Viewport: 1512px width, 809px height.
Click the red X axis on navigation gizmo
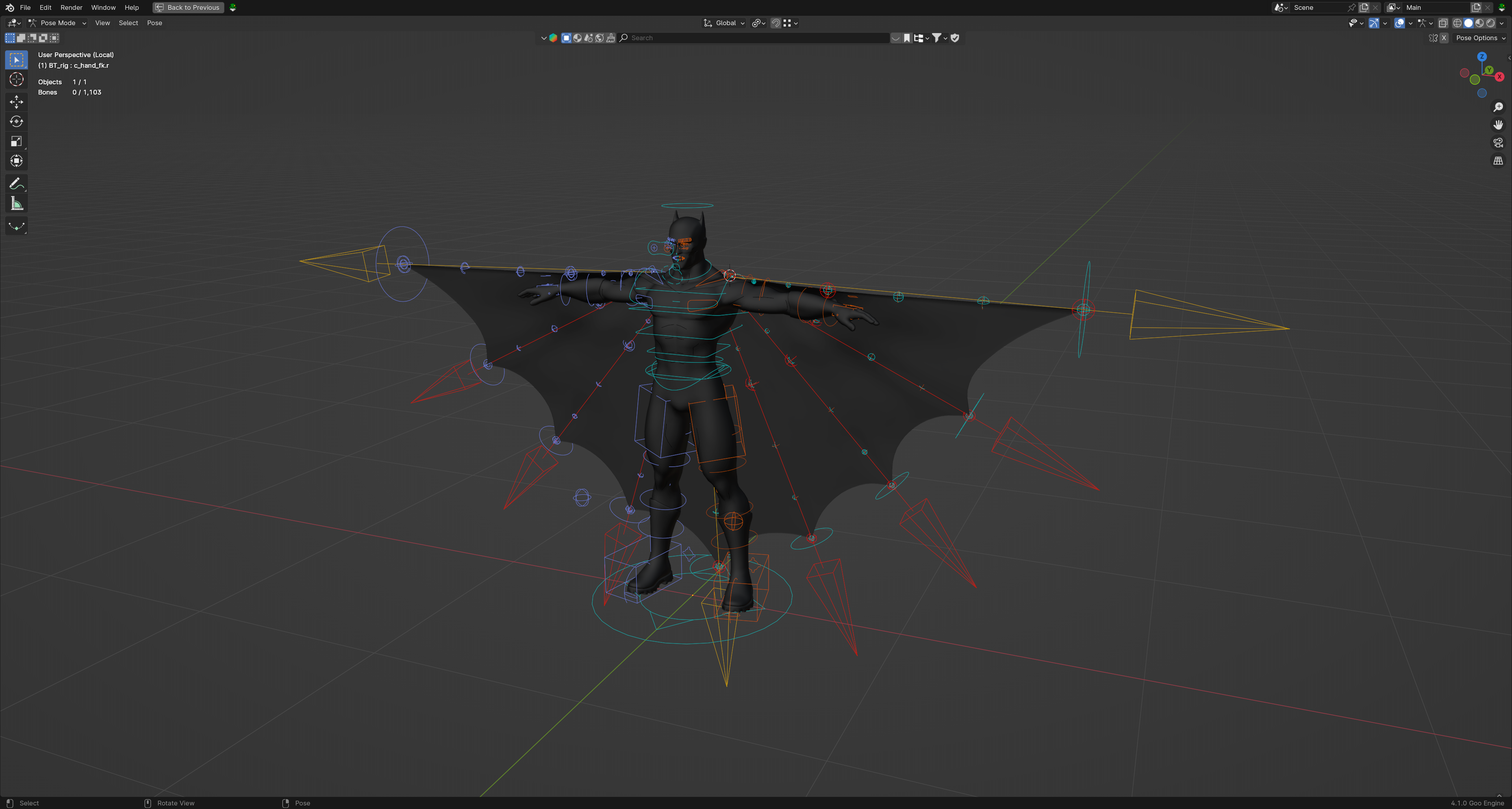(1499, 77)
